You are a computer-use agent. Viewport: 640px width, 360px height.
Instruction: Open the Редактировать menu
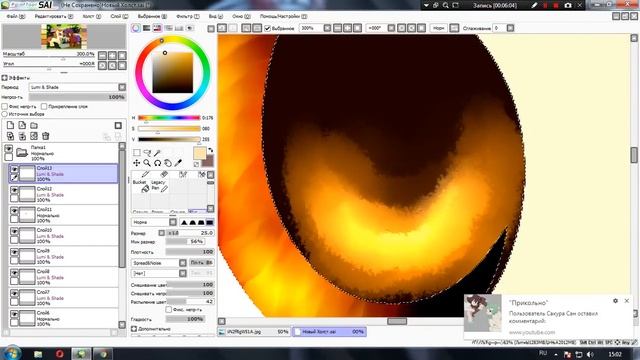coord(53,16)
